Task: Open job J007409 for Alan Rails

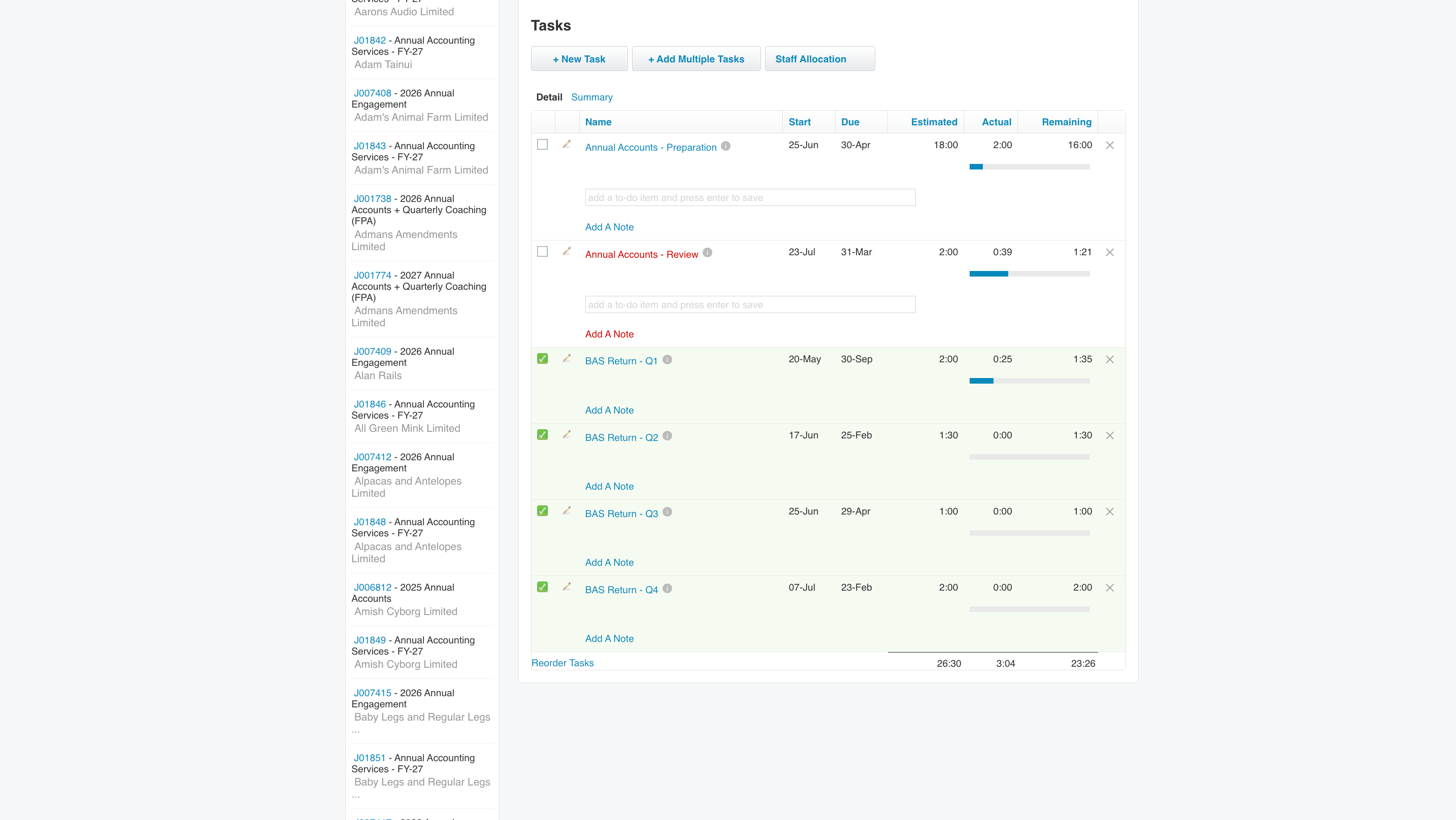Action: (373, 352)
